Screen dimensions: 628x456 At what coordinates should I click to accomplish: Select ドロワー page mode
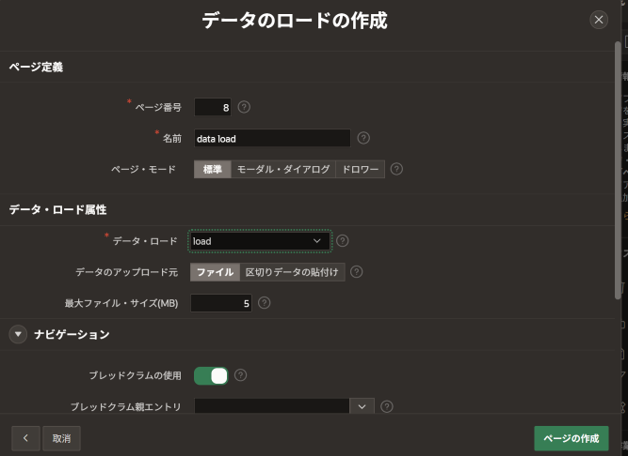point(360,169)
